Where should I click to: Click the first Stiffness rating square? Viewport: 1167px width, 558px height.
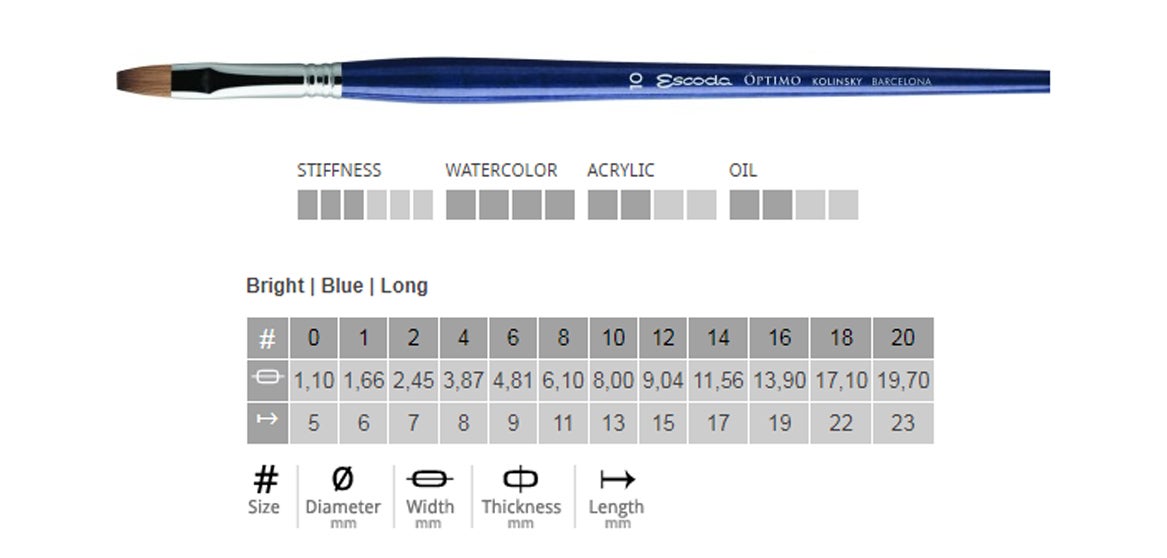point(307,205)
